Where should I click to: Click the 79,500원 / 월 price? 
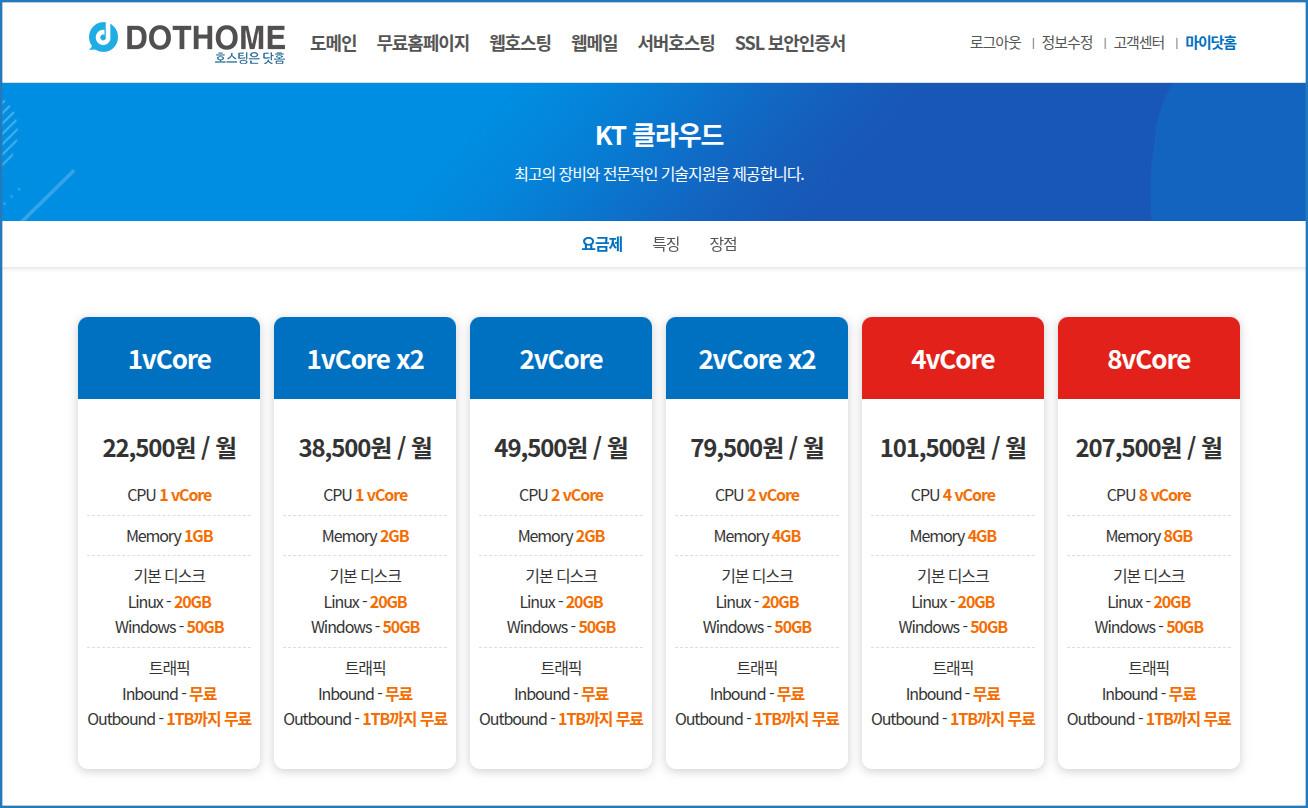pyautogui.click(x=757, y=448)
